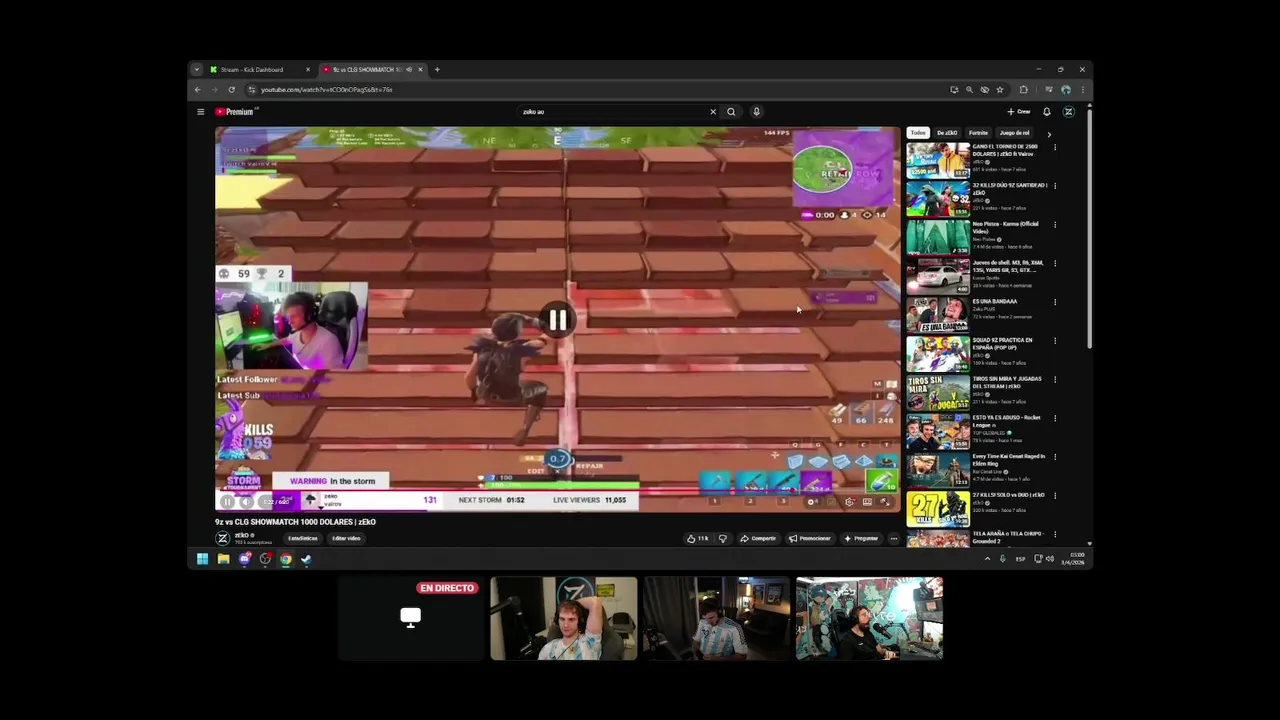Click the Promocionar button

coord(810,538)
